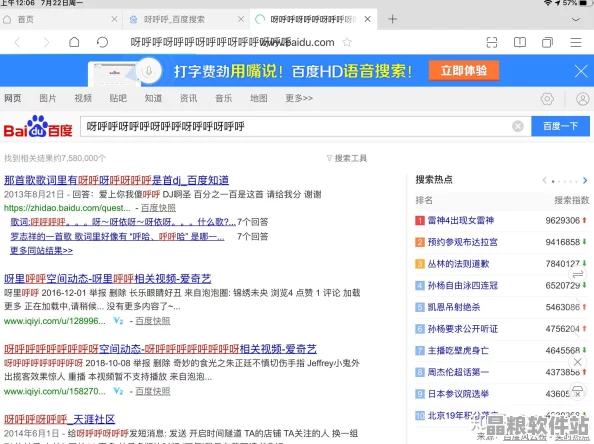Click the 百度一下 search button
The width and height of the screenshot is (594, 444).
click(x=560, y=126)
